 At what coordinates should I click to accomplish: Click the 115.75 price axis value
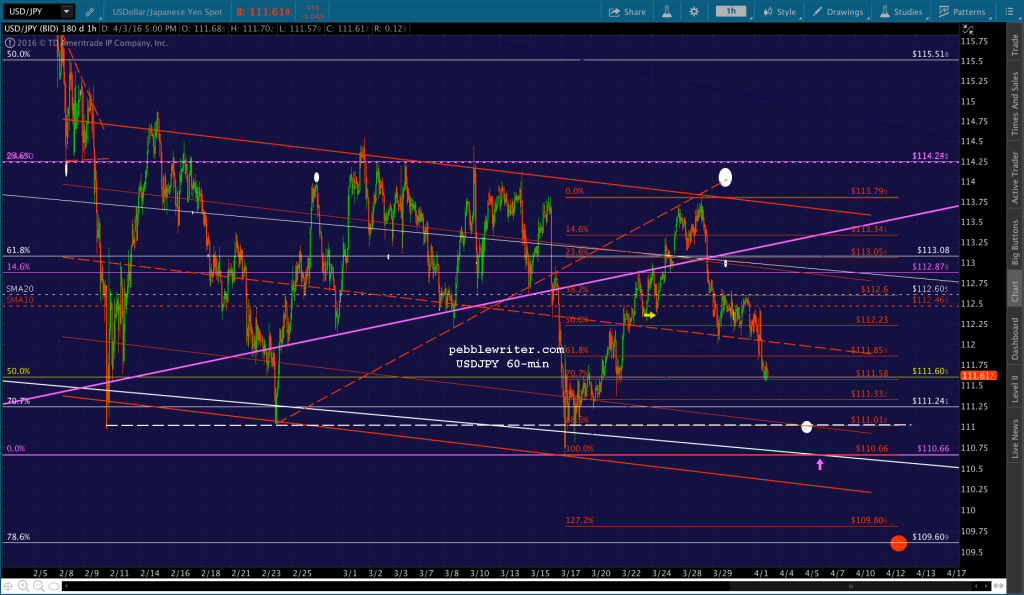[x=974, y=41]
